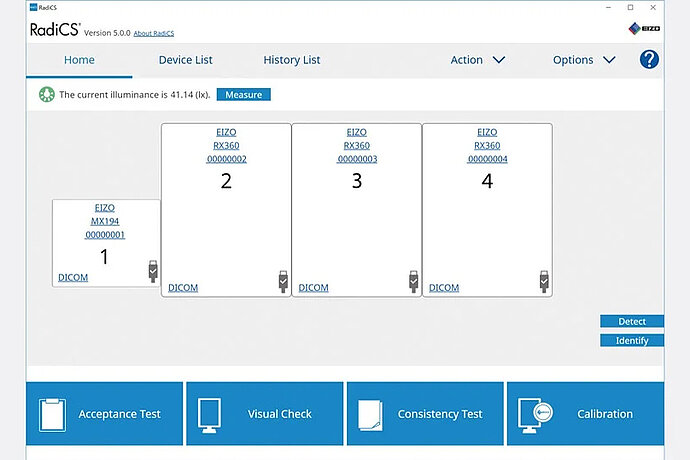Click the RX360 link on monitor 4
Image resolution: width=690 pixels, height=460 pixels.
coord(487,146)
